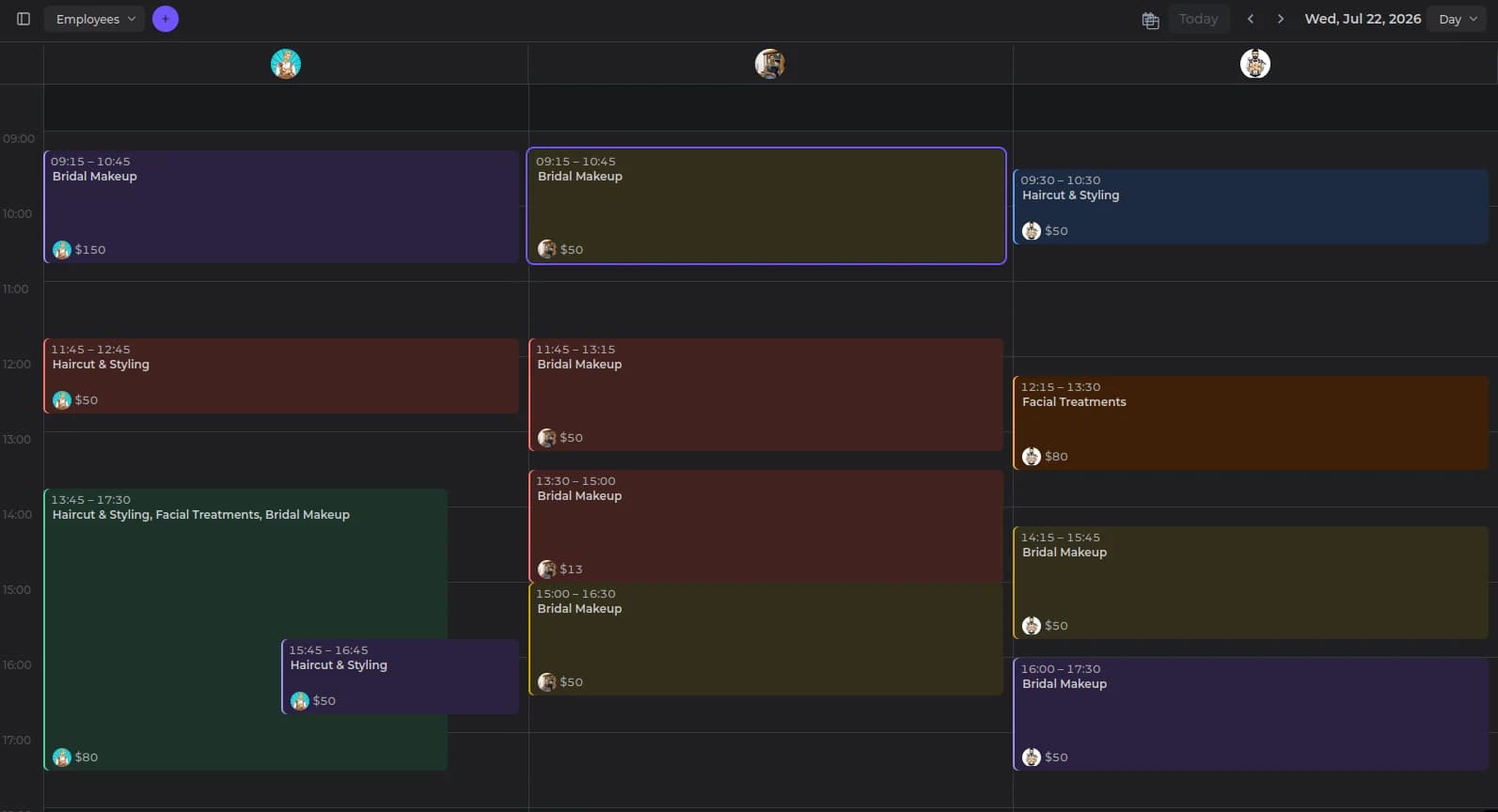Viewport: 1498px width, 812px height.
Task: Click avatar in the Facial Treatments $80 appointment
Action: tap(1032, 456)
